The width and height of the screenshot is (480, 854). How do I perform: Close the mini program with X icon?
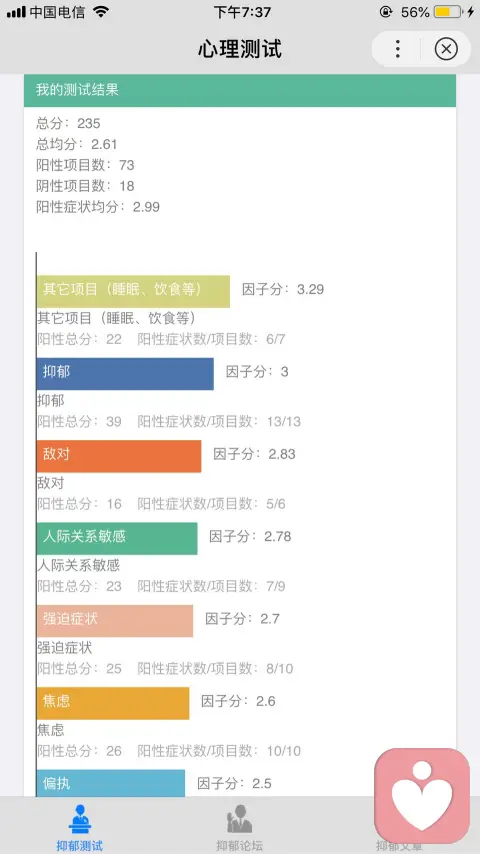coord(446,49)
